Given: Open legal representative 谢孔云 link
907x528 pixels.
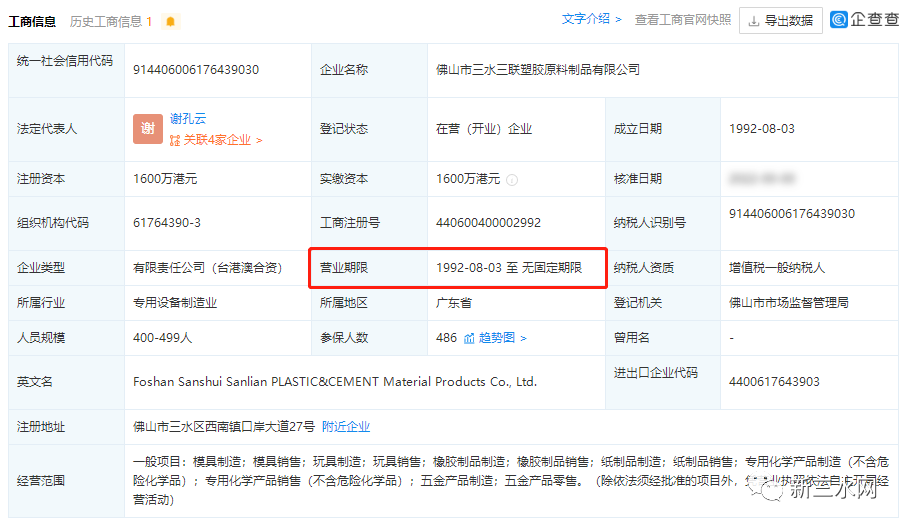Looking at the screenshot, I should click(188, 119).
